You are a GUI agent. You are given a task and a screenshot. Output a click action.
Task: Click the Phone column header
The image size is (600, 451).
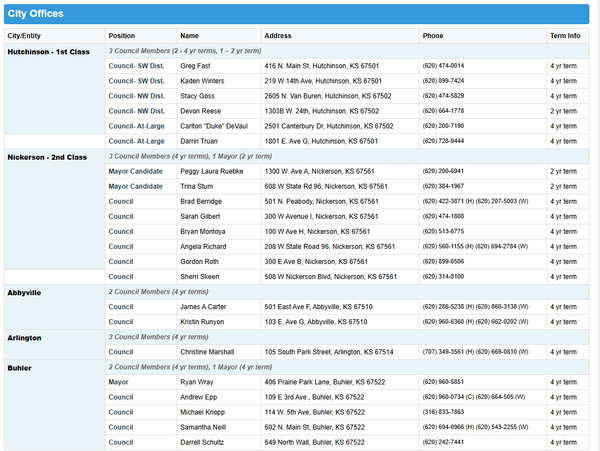click(x=433, y=36)
